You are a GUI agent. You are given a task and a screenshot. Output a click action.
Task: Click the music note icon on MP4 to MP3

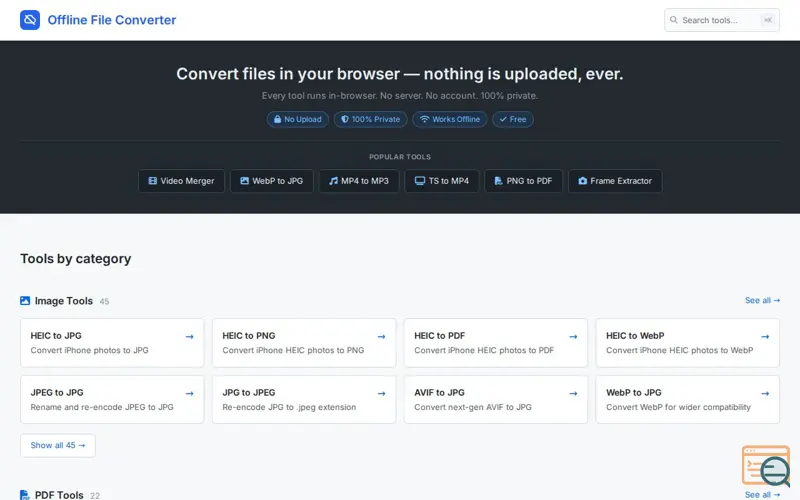[333, 181]
